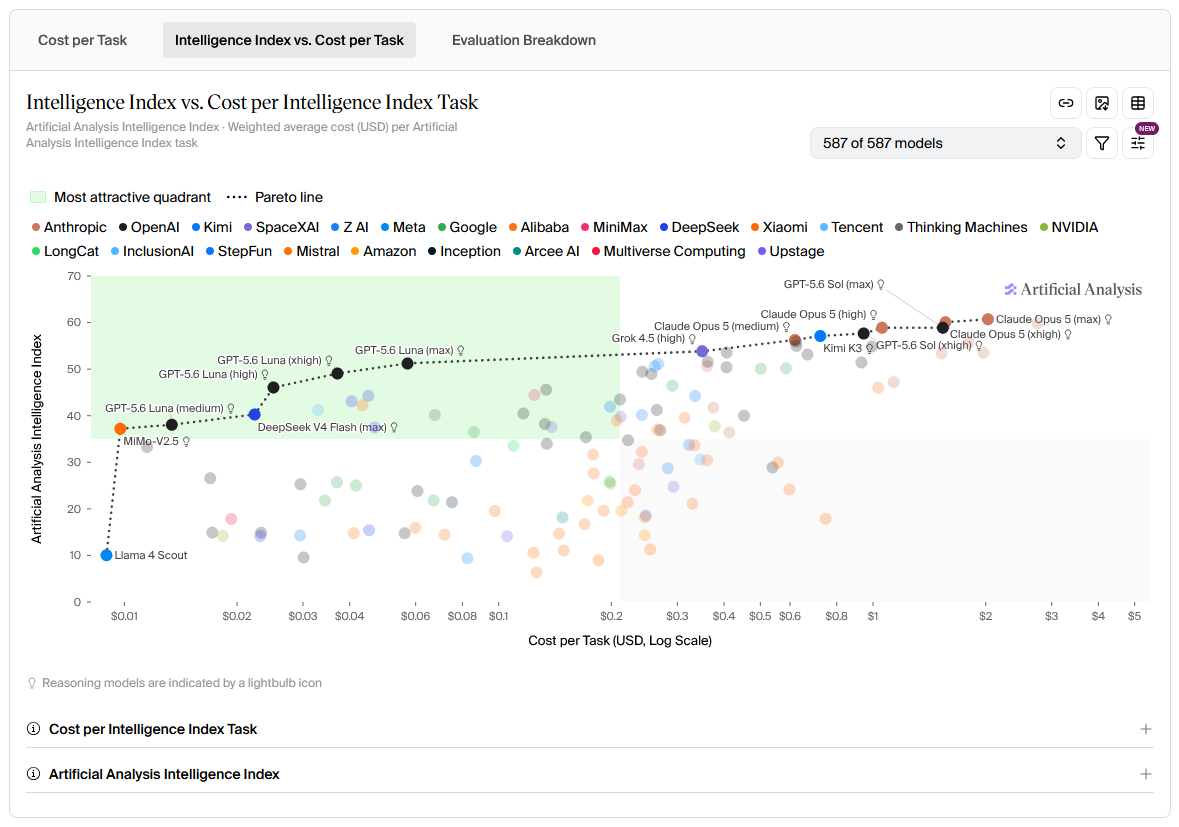The height and width of the screenshot is (827, 1179).
Task: Toggle Upstage legend entry
Action: click(x=791, y=251)
